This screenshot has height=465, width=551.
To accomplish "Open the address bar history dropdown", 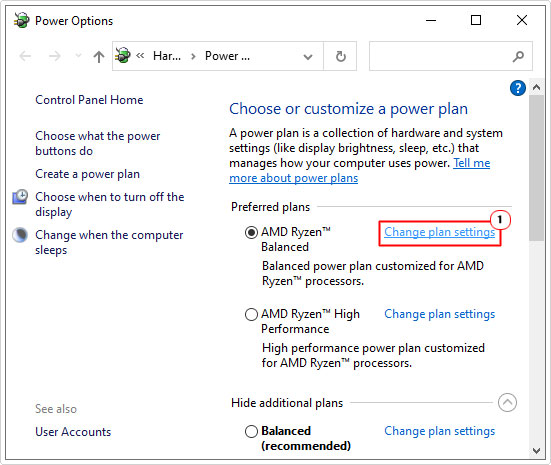I will [x=308, y=57].
